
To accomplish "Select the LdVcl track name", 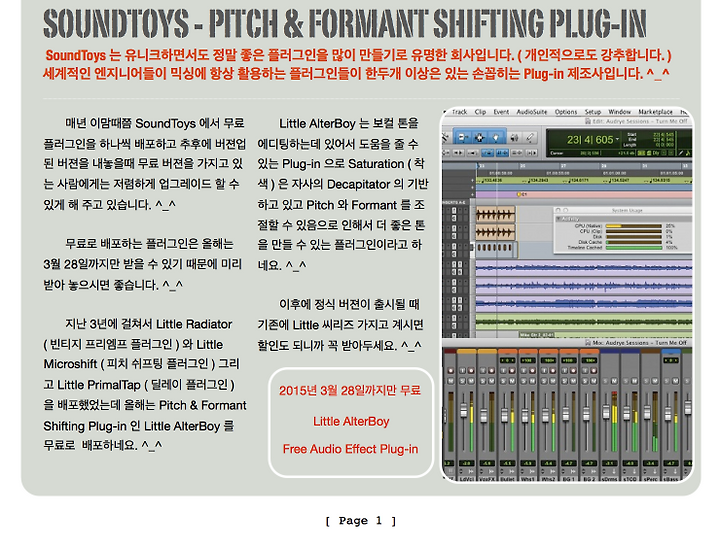I will tap(467, 479).
